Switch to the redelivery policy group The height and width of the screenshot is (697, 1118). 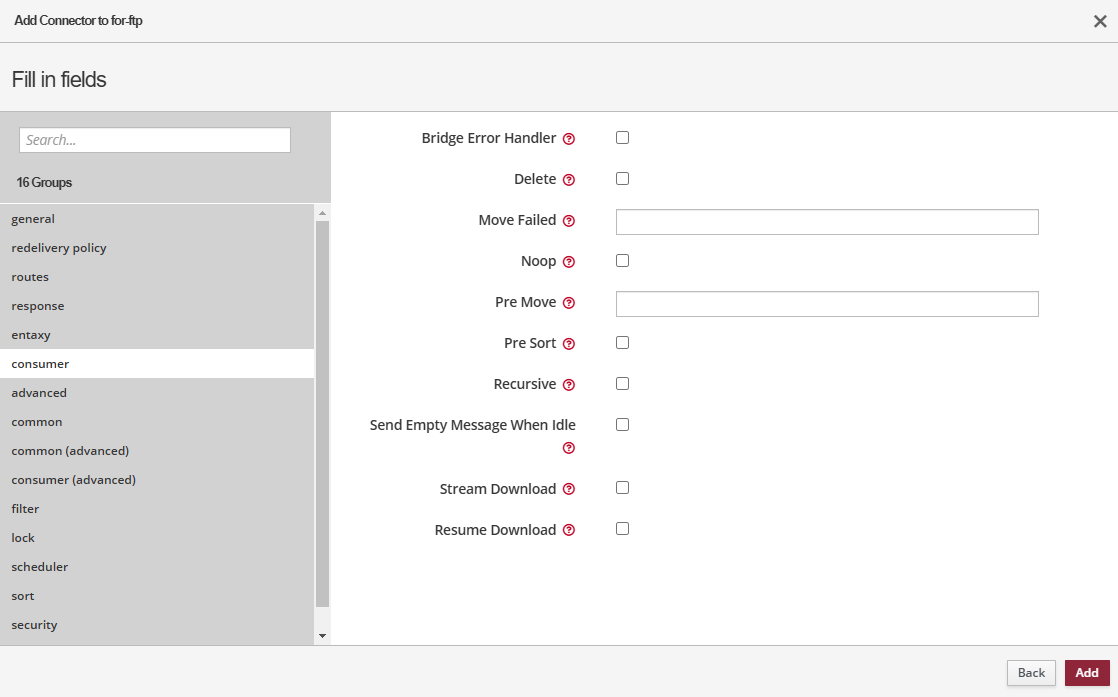[59, 248]
